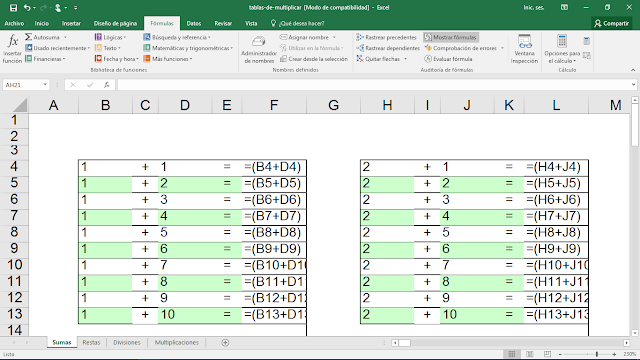This screenshot has height=360, width=640.
Task: Toggle Mostrar fórmulas off
Action: click(451, 37)
